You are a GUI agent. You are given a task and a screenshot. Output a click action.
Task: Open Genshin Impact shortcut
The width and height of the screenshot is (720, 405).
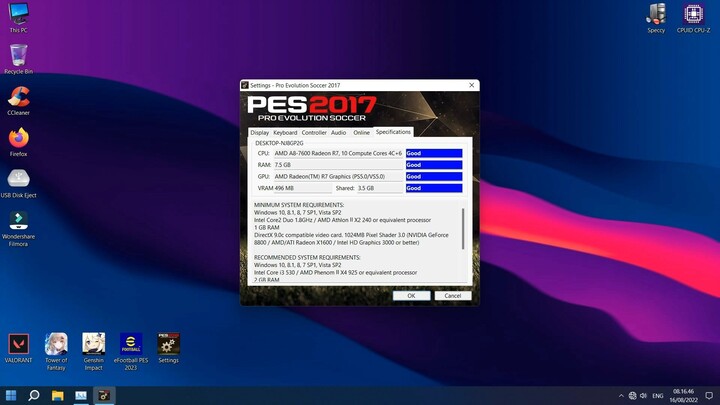(x=94, y=351)
